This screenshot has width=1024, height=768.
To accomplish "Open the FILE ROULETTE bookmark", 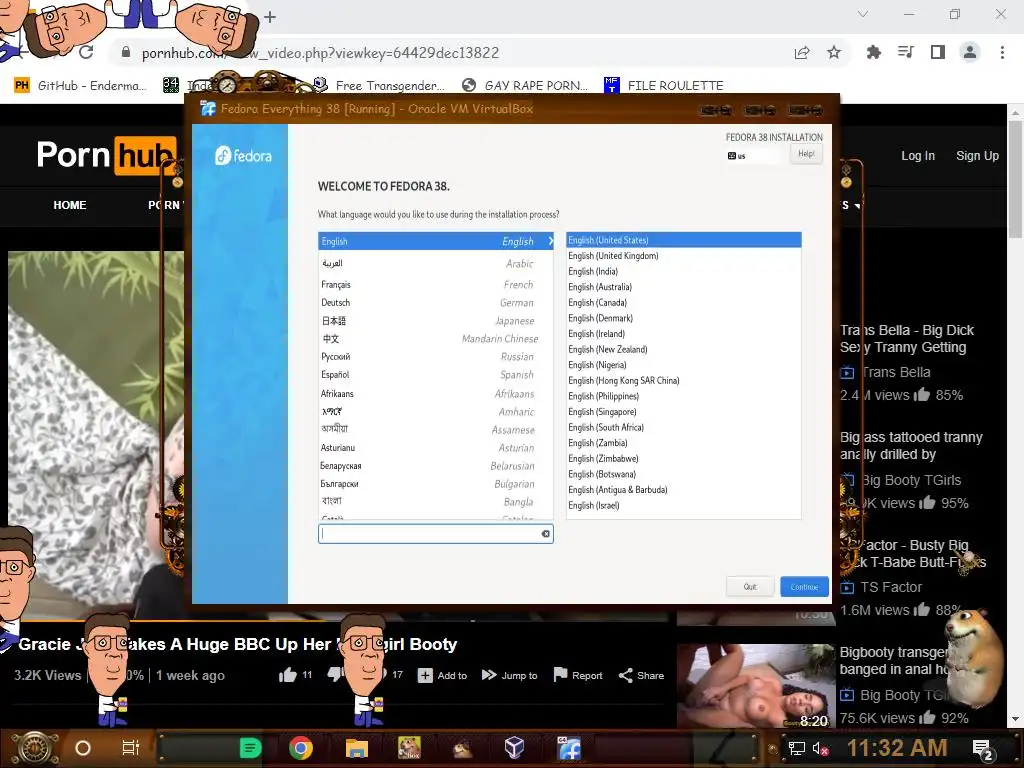I will pyautogui.click(x=664, y=86).
